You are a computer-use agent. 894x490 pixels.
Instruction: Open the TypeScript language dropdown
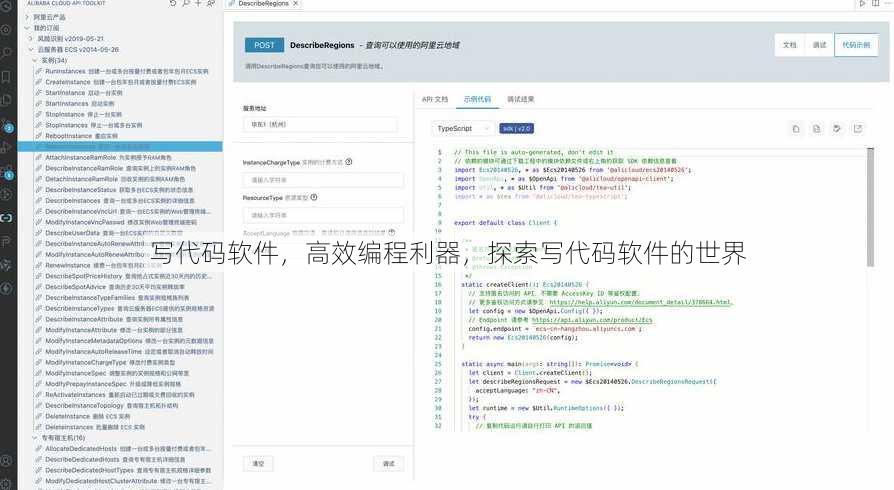coord(462,129)
